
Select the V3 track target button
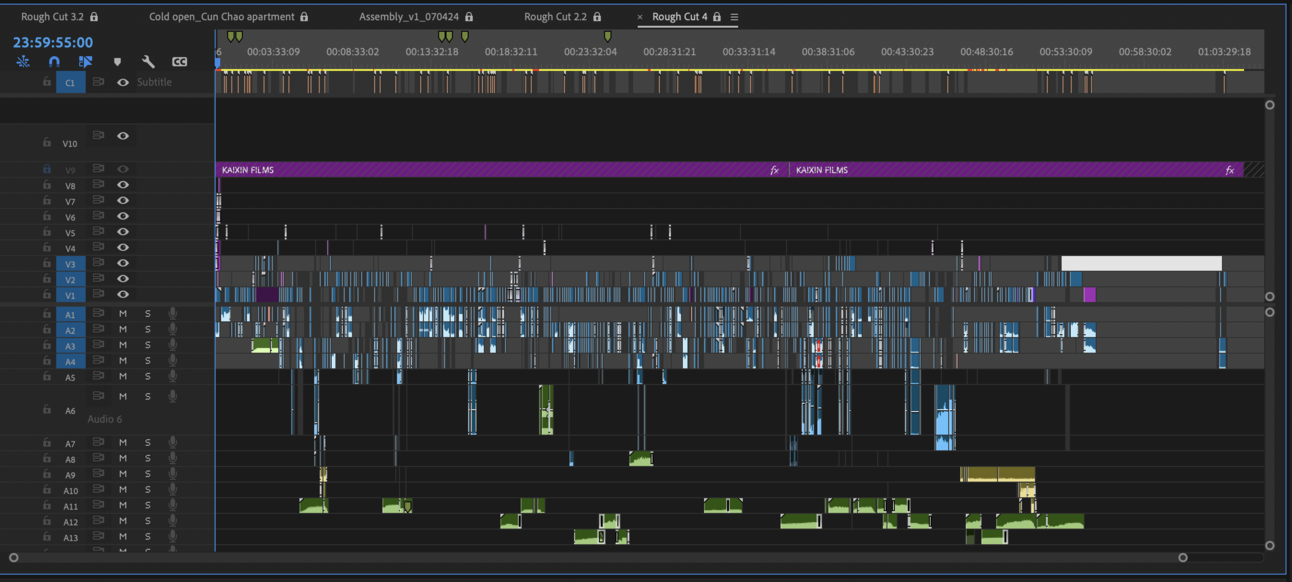coord(70,264)
